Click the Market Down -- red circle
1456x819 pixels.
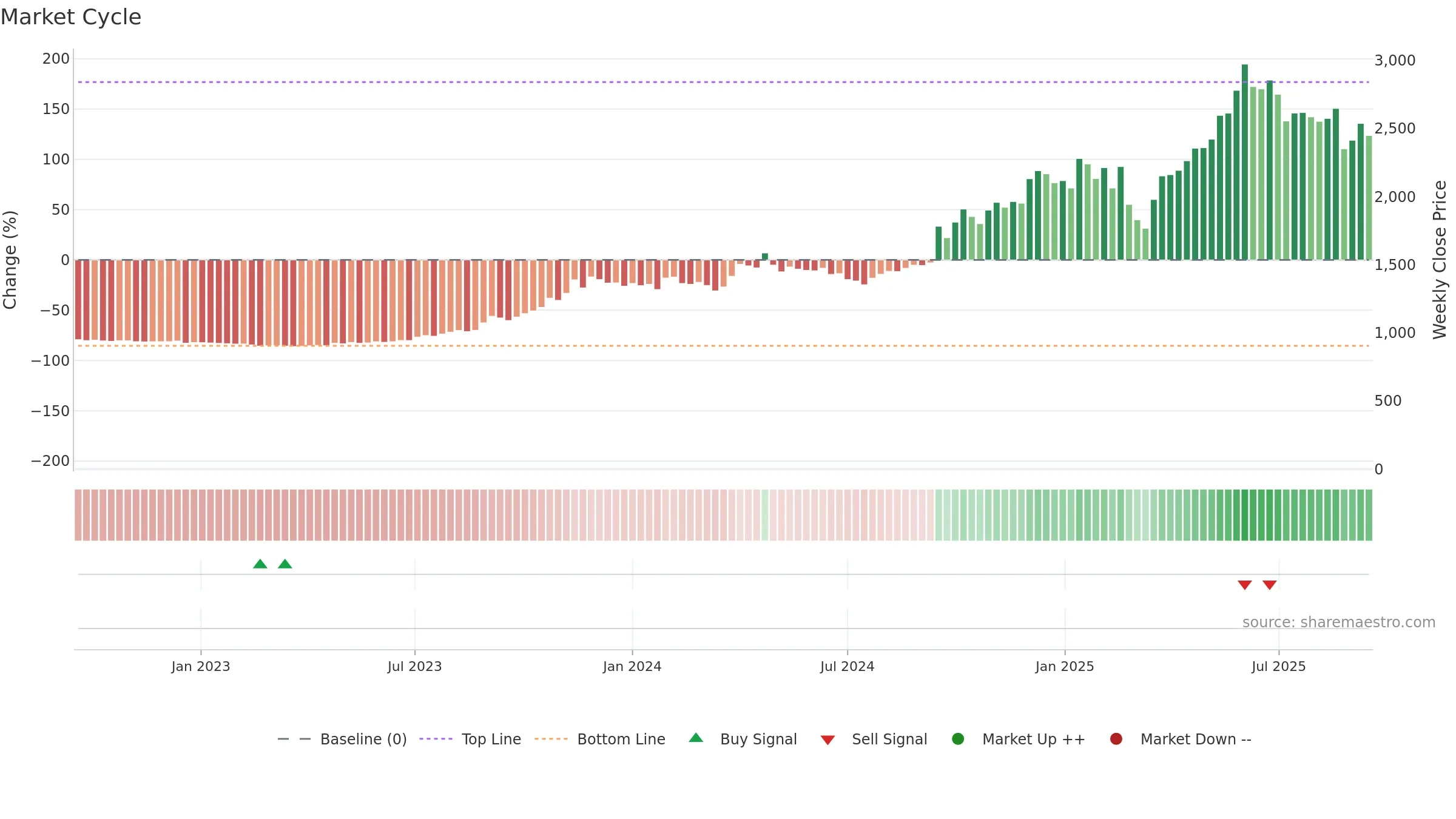point(1116,739)
